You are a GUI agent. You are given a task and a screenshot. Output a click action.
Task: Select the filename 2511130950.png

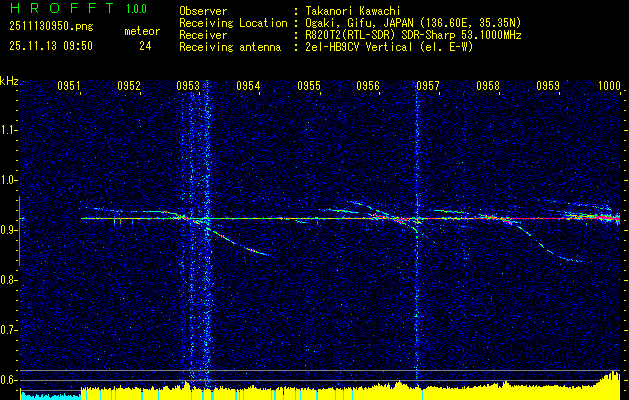coord(51,27)
